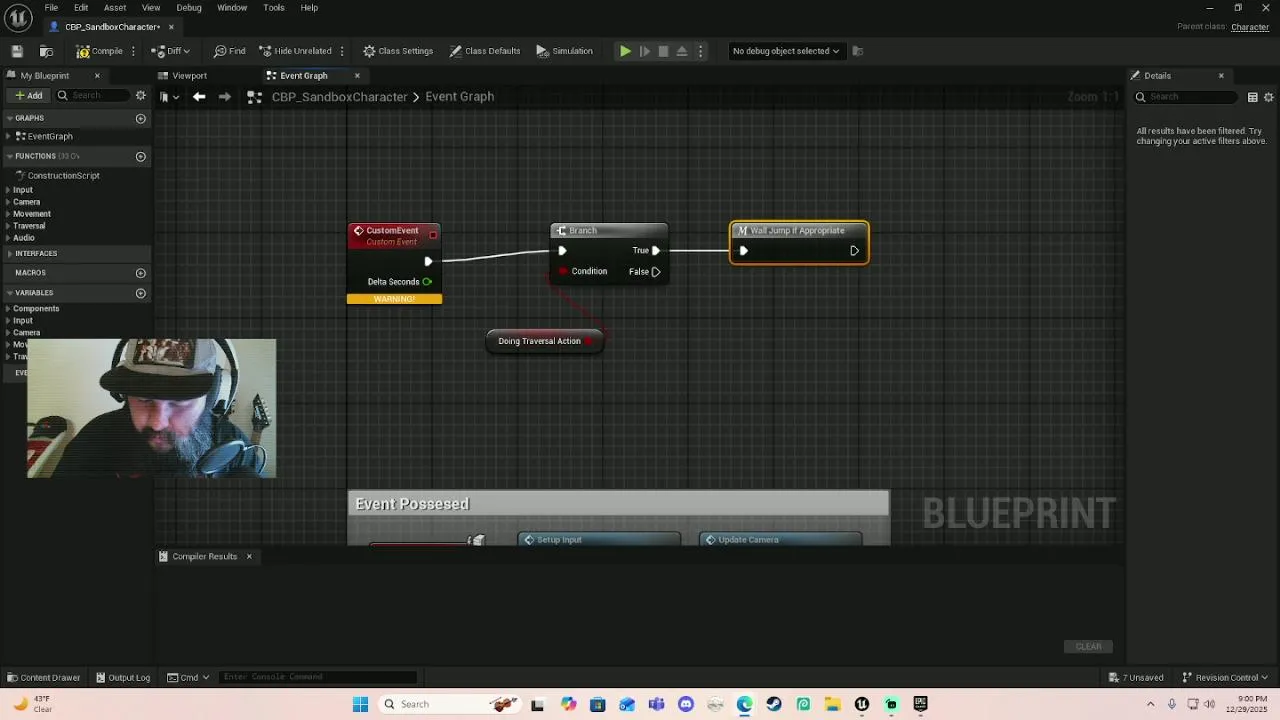Click the Eject button in play controls
This screenshot has width=1280, height=720.
click(682, 51)
